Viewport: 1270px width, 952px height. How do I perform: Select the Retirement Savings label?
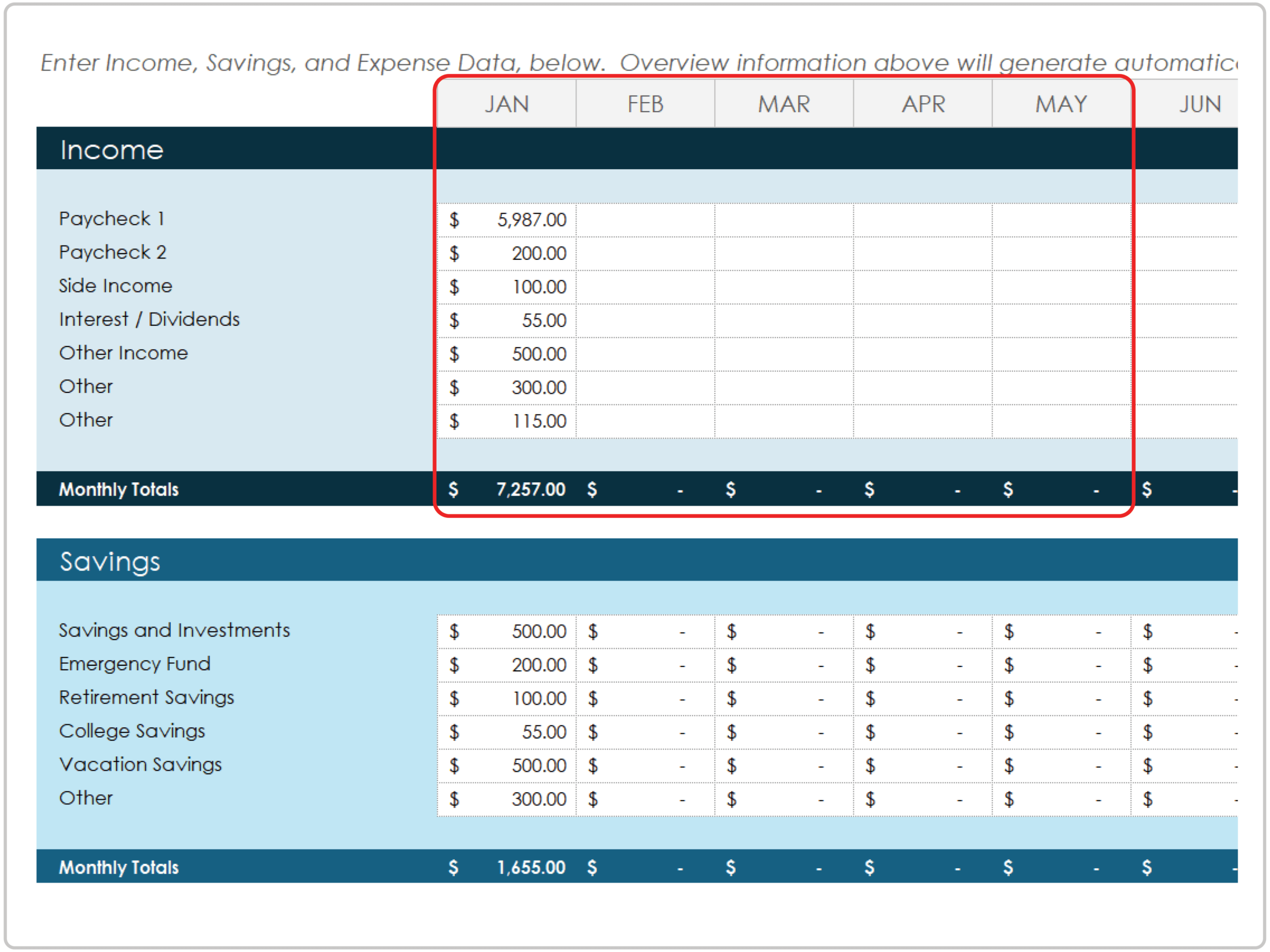(146, 698)
